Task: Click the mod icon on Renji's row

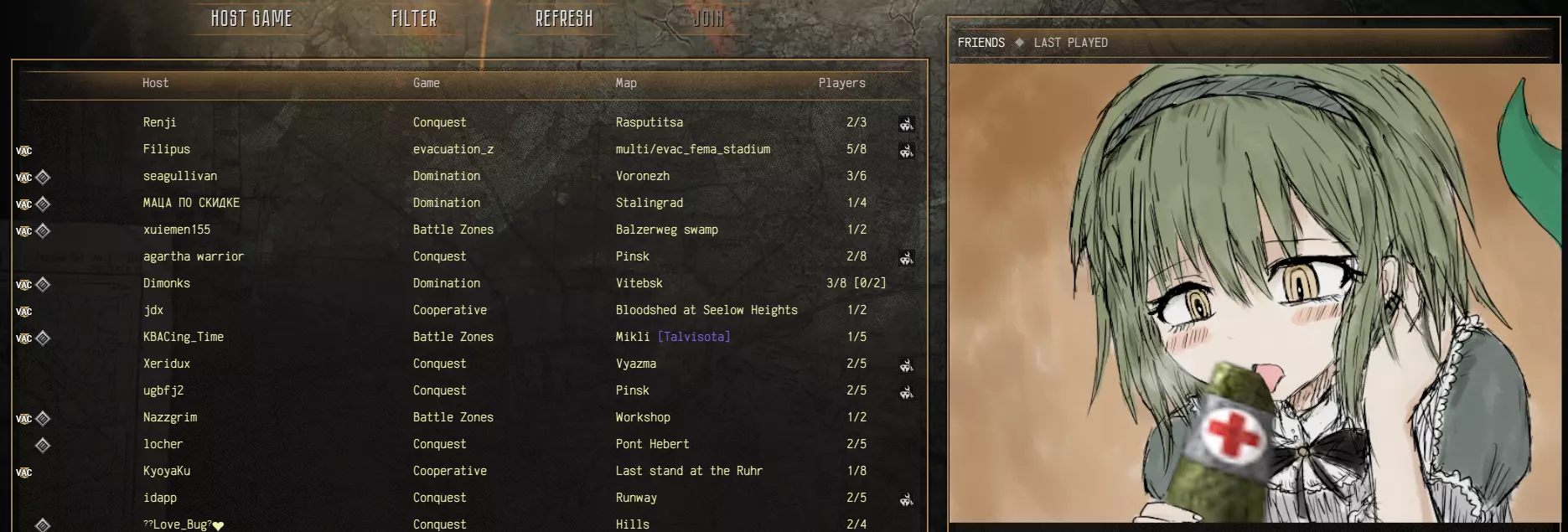Action: coord(906,123)
